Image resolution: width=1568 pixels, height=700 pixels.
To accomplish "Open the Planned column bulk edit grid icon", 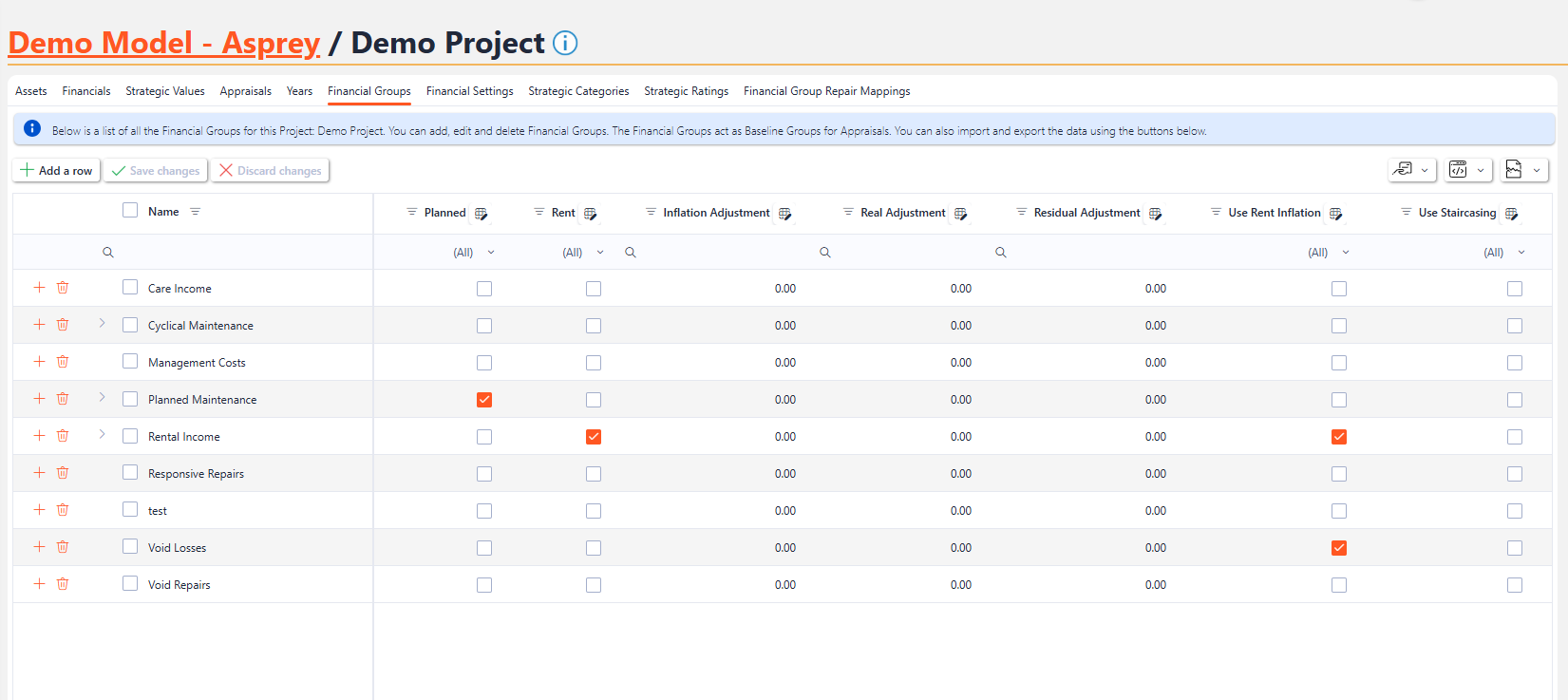I will pyautogui.click(x=481, y=214).
